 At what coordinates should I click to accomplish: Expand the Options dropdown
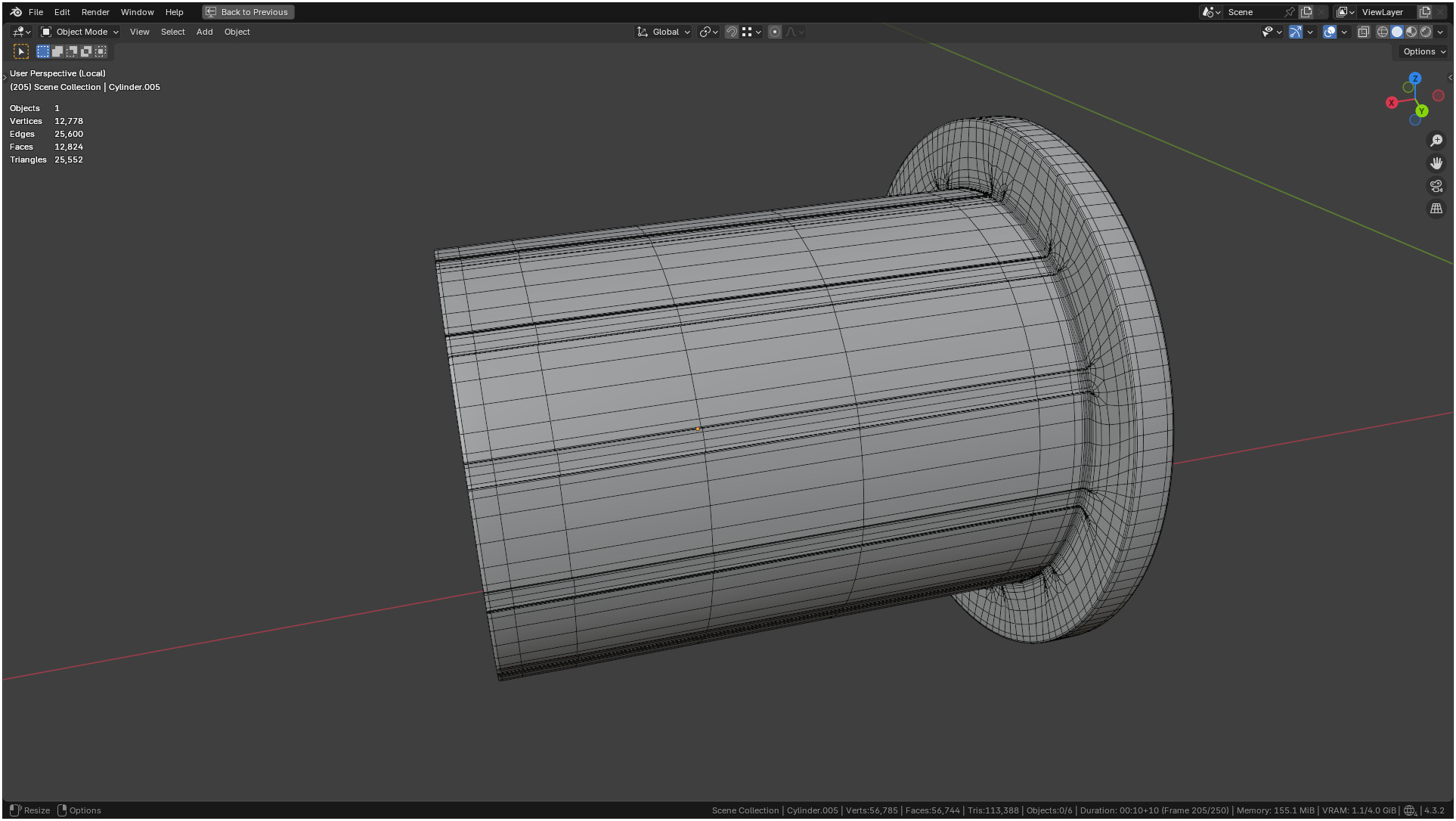click(x=1423, y=51)
